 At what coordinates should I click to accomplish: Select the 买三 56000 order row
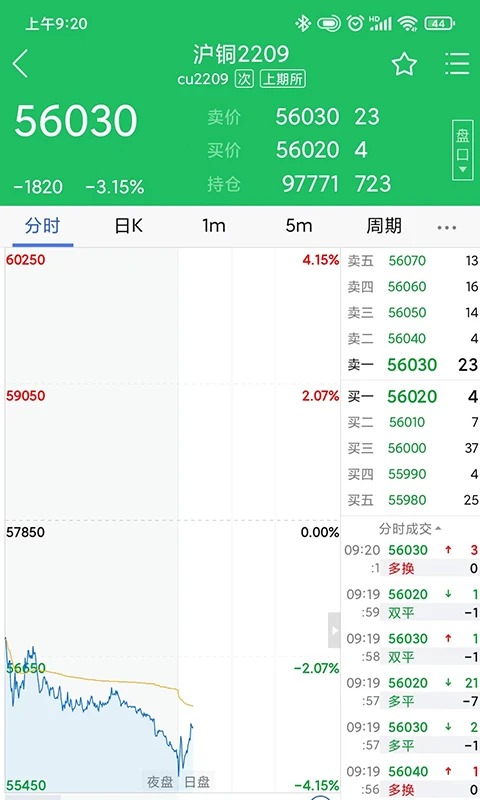pos(412,448)
